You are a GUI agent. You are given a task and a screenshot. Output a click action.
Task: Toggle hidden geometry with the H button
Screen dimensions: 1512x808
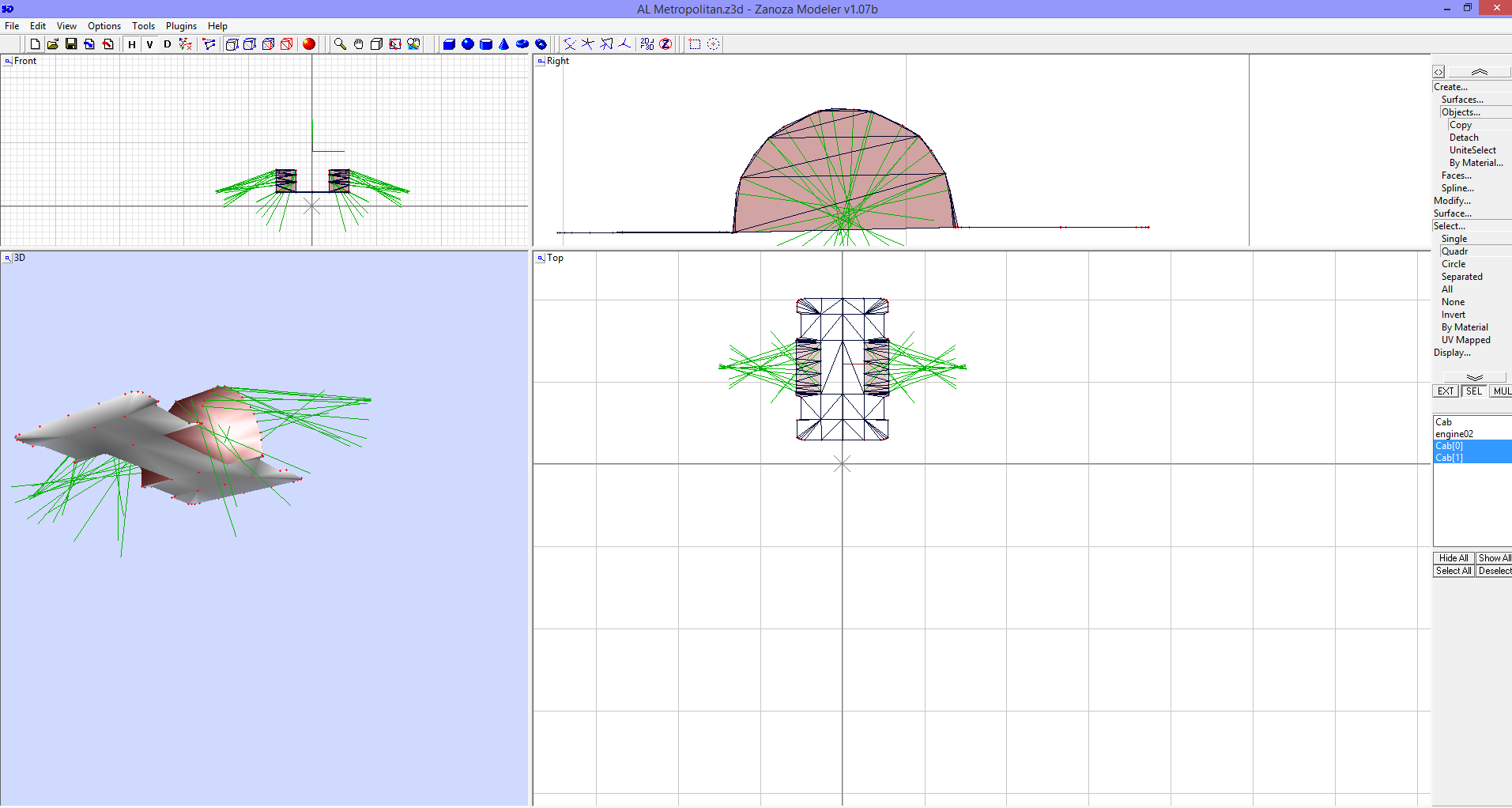(131, 44)
